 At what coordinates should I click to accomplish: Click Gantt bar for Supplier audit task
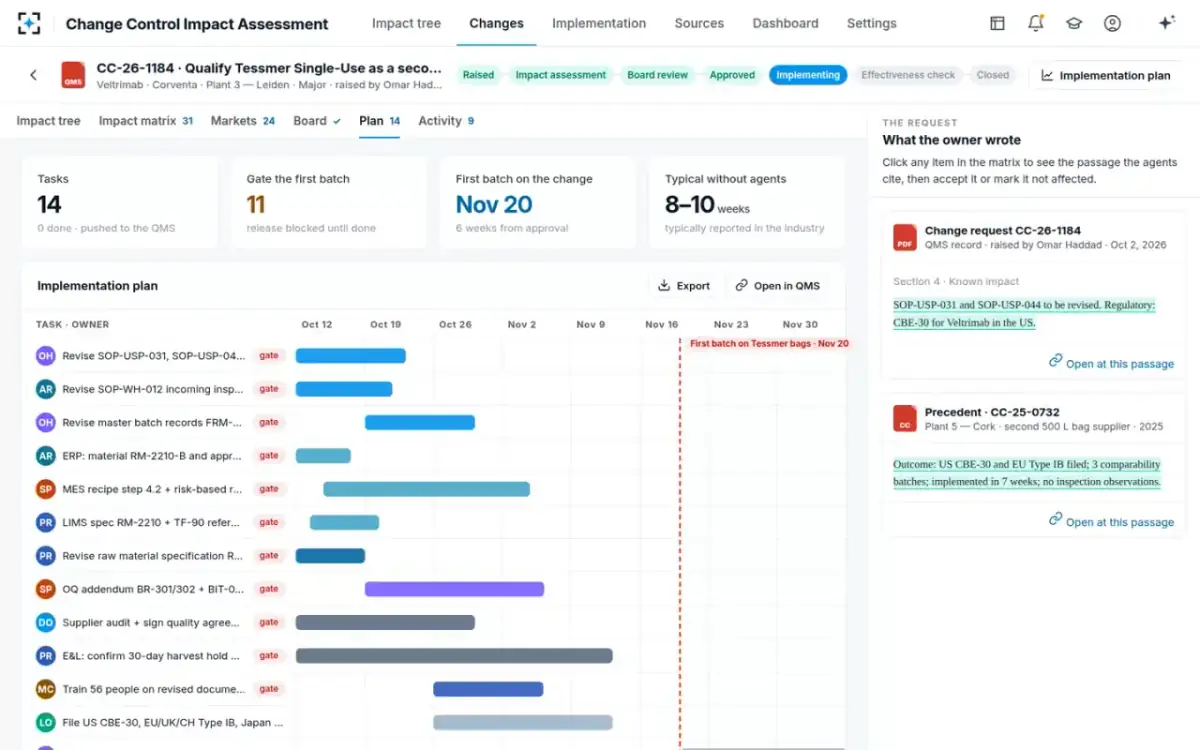(x=385, y=622)
